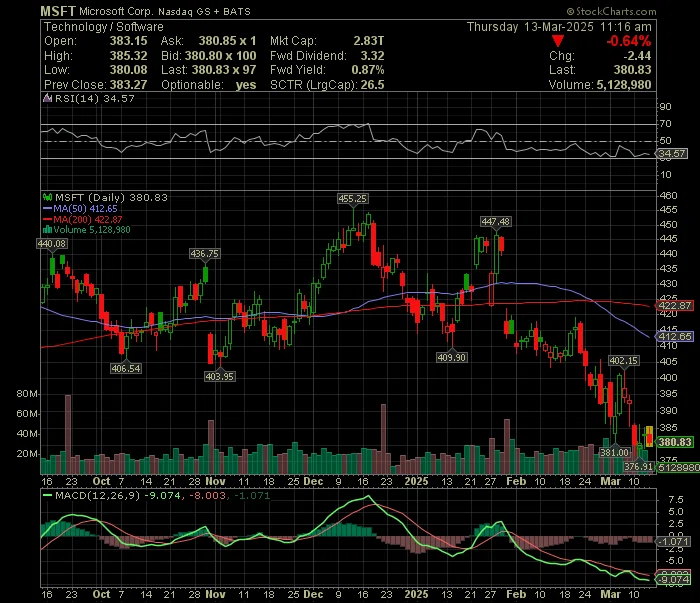Click the Low value 380.08

pos(129,70)
